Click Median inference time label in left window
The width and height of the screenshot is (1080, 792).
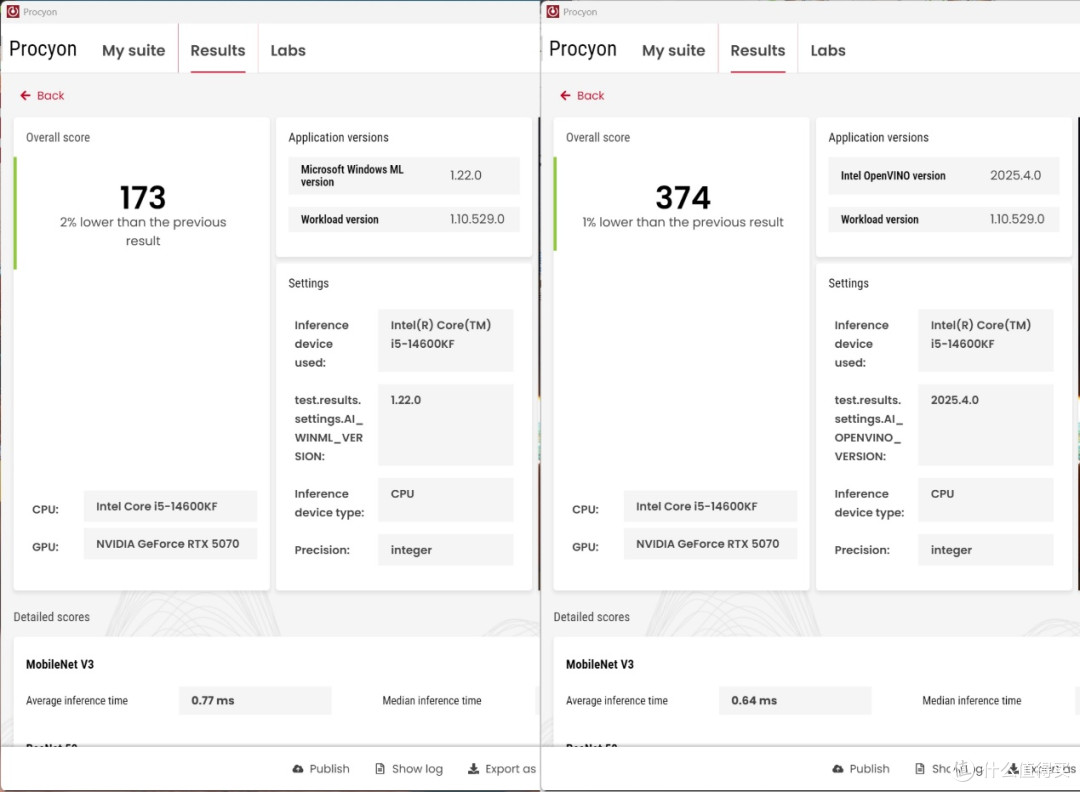click(x=432, y=700)
